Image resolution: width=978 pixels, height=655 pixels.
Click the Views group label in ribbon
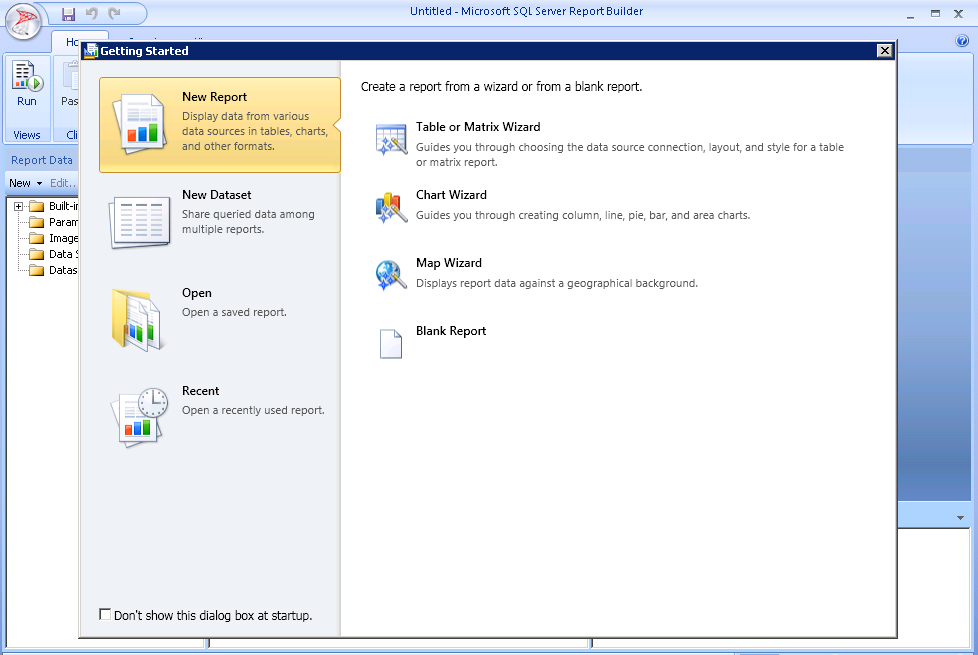27,135
